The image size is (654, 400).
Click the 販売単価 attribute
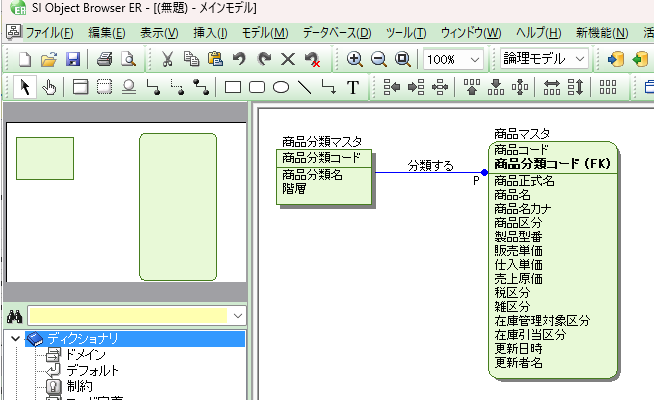click(x=518, y=251)
